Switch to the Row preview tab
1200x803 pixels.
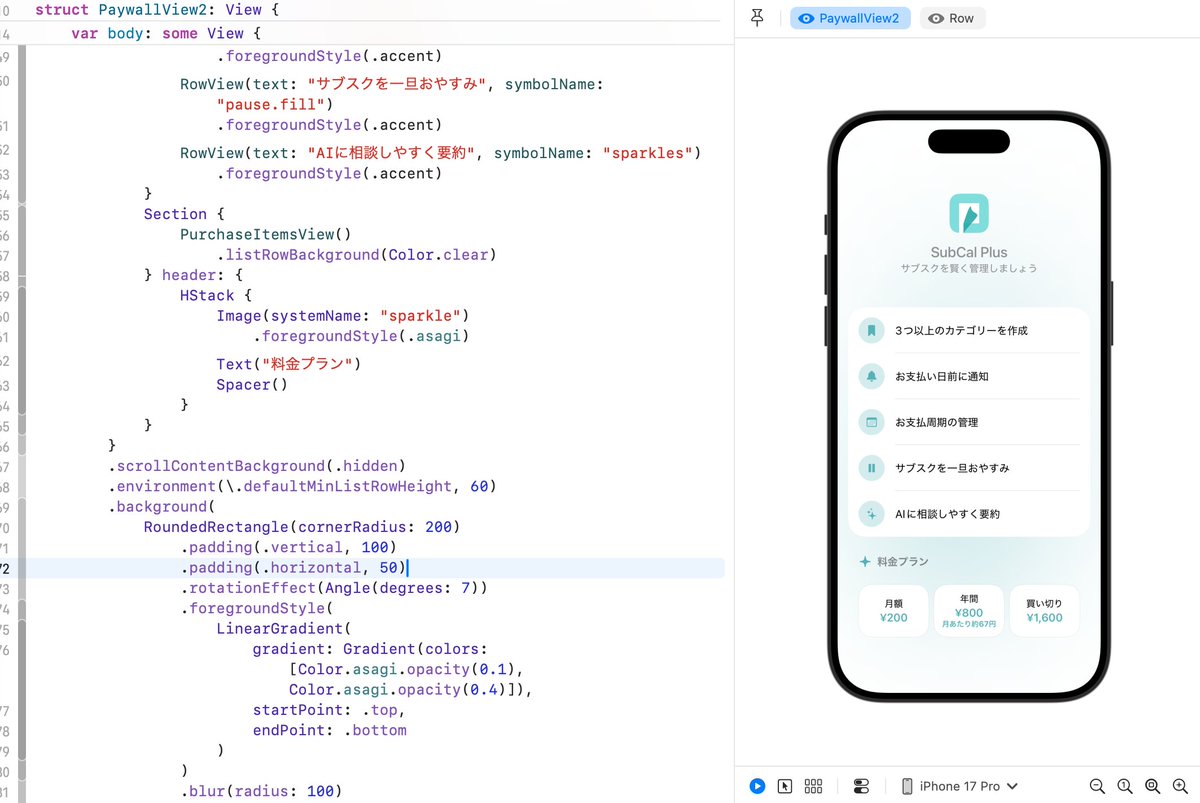tap(952, 18)
